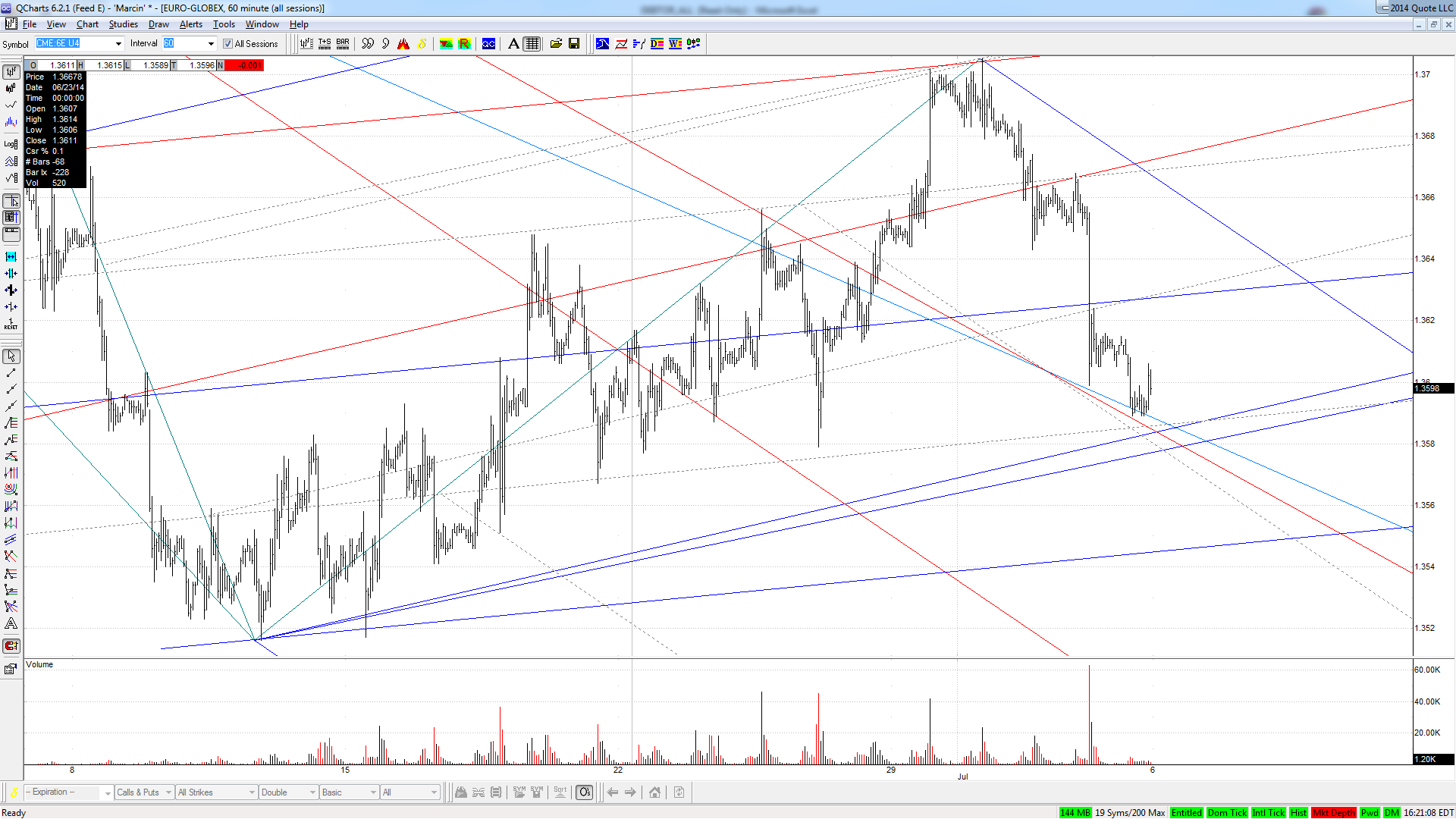Click the Log scale button in sidebar

[11, 144]
